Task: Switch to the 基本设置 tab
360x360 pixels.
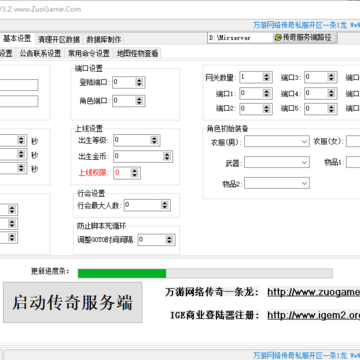Action: click(x=17, y=39)
